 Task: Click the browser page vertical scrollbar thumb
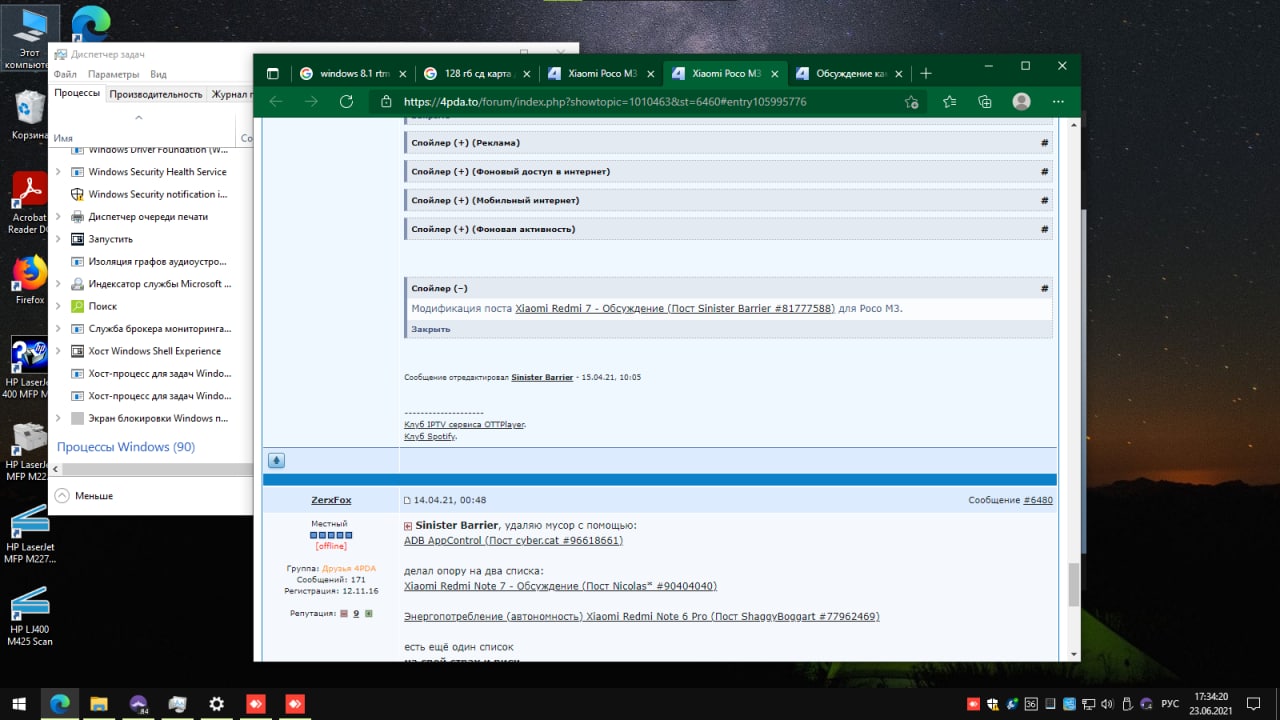pos(1074,584)
